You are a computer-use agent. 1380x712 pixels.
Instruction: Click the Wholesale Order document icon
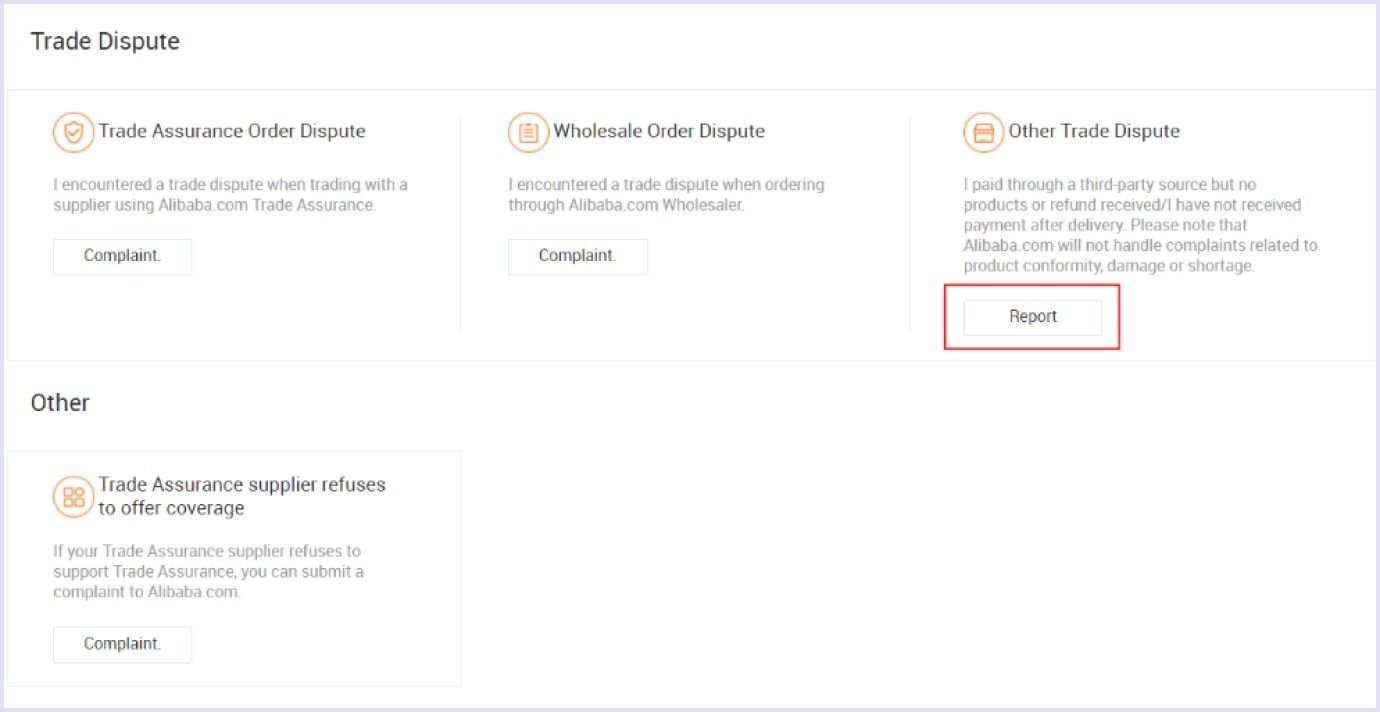[x=528, y=132]
